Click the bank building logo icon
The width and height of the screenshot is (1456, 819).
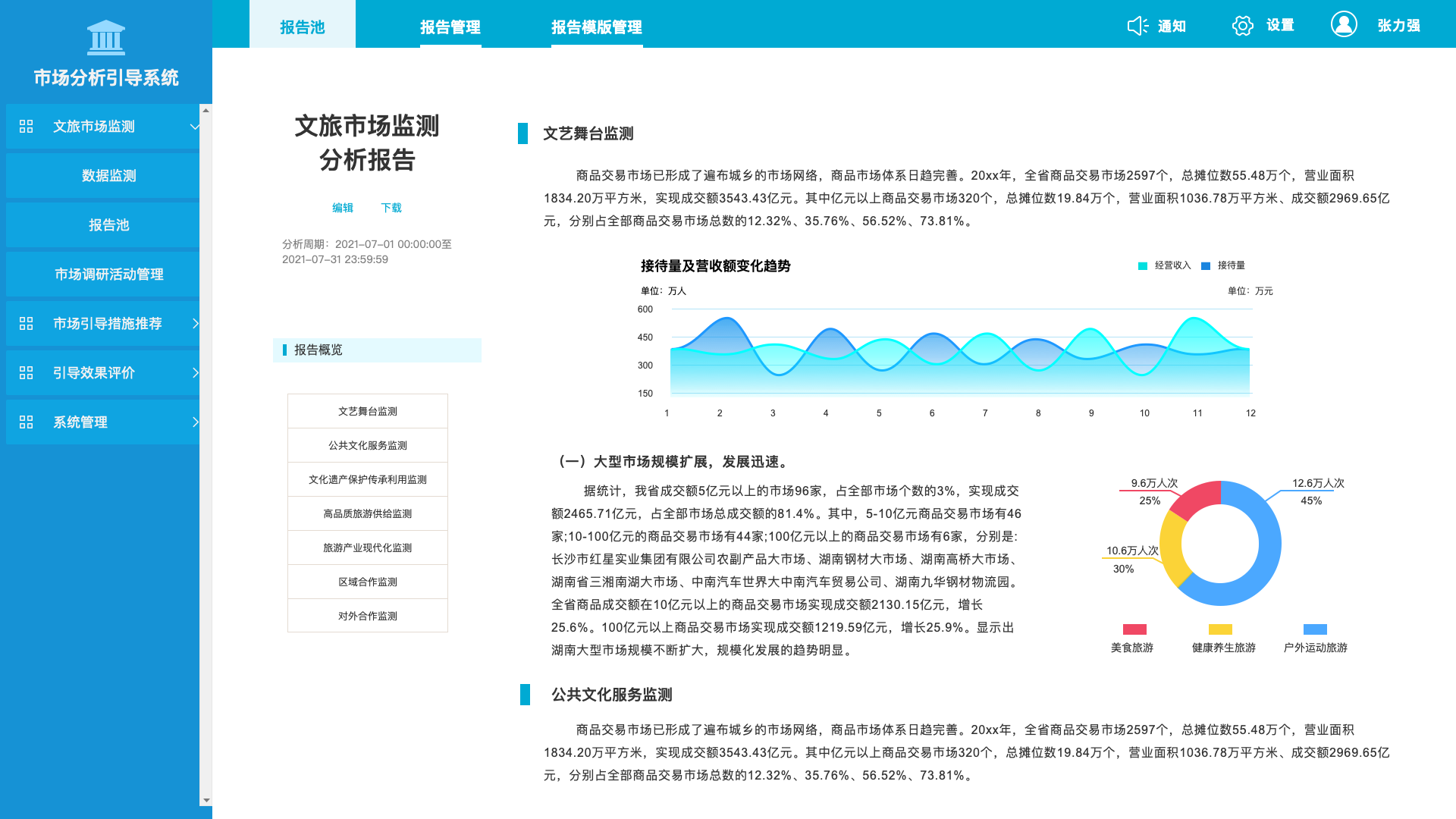pos(106,38)
